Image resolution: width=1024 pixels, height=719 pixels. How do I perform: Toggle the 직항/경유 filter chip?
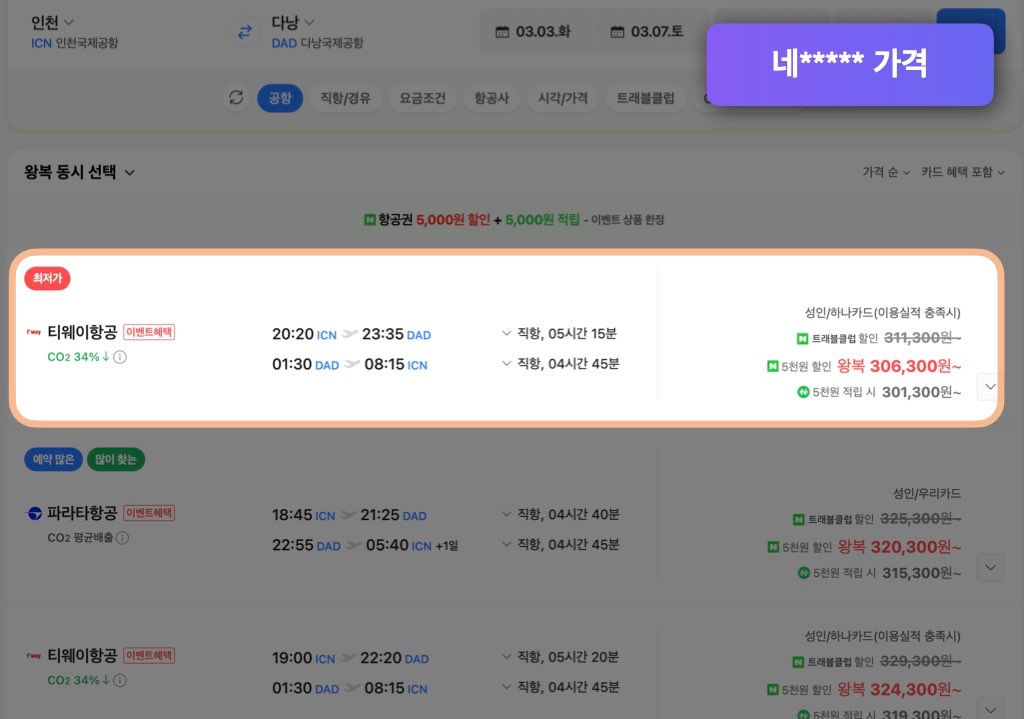[x=344, y=98]
